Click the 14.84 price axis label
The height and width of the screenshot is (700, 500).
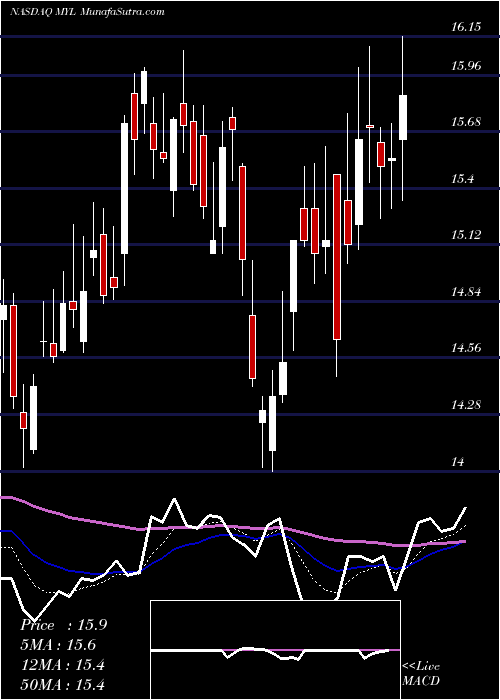(466, 292)
